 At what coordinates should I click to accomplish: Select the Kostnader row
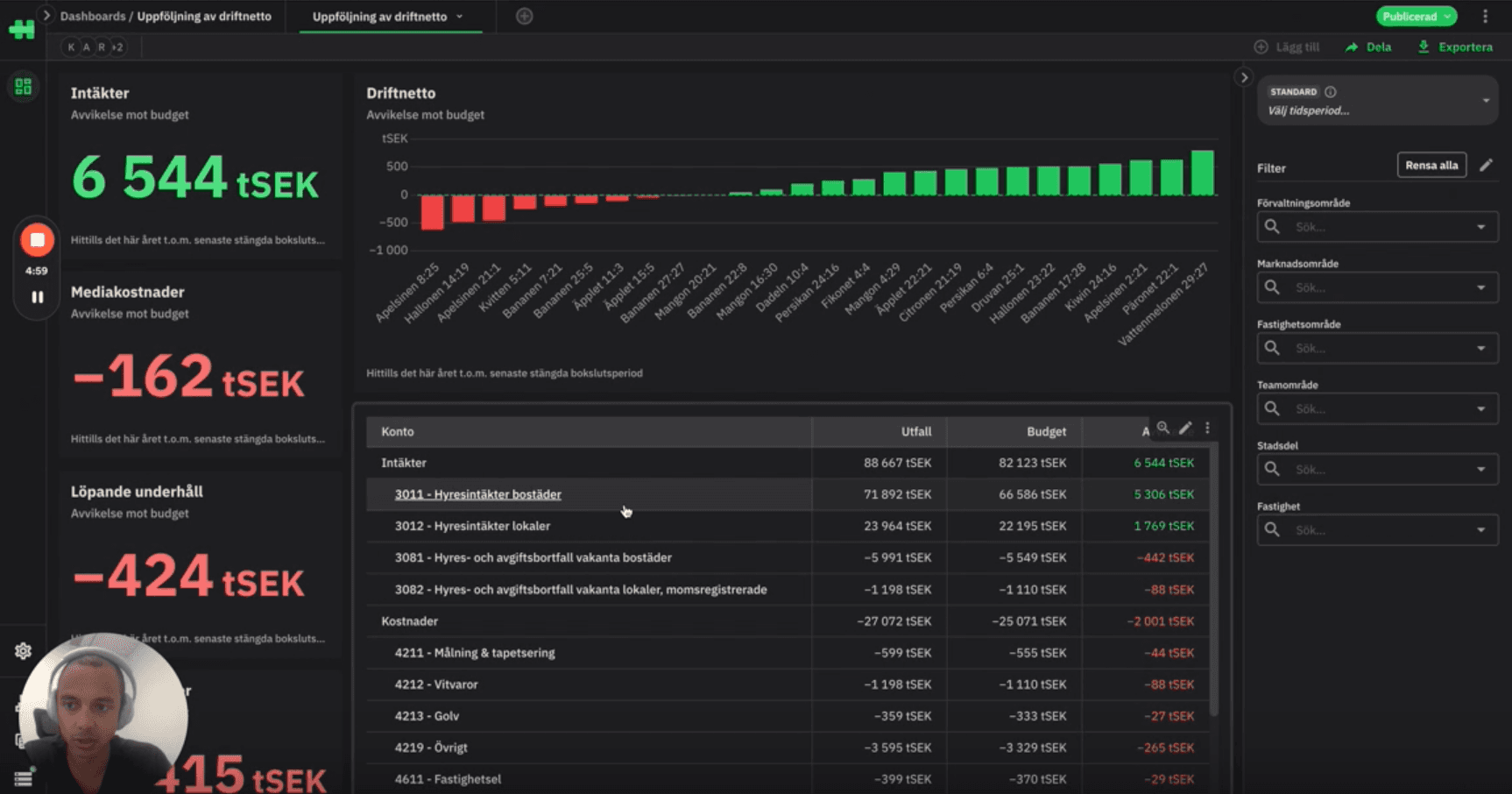788,621
